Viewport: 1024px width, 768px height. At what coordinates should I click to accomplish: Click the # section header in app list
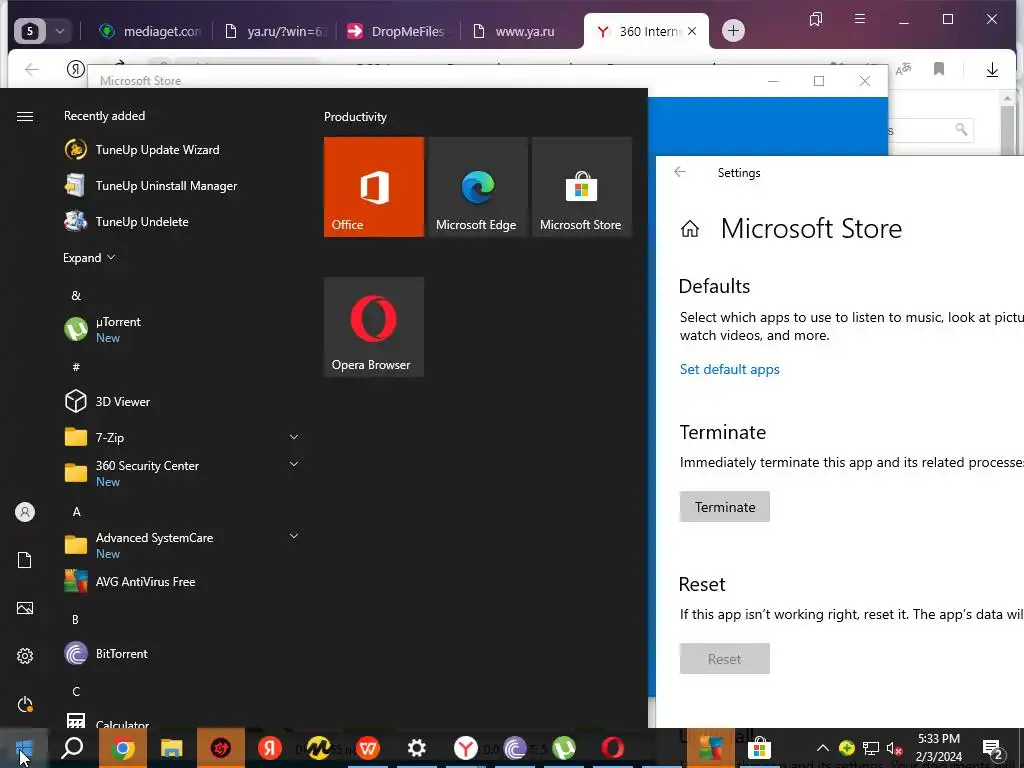[x=76, y=367]
